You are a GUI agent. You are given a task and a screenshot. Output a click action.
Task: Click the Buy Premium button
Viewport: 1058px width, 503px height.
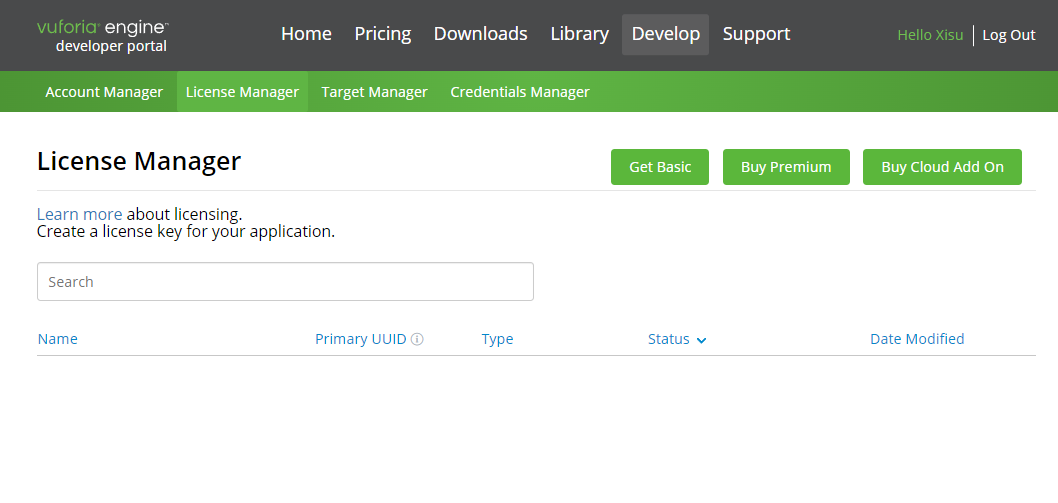click(786, 167)
